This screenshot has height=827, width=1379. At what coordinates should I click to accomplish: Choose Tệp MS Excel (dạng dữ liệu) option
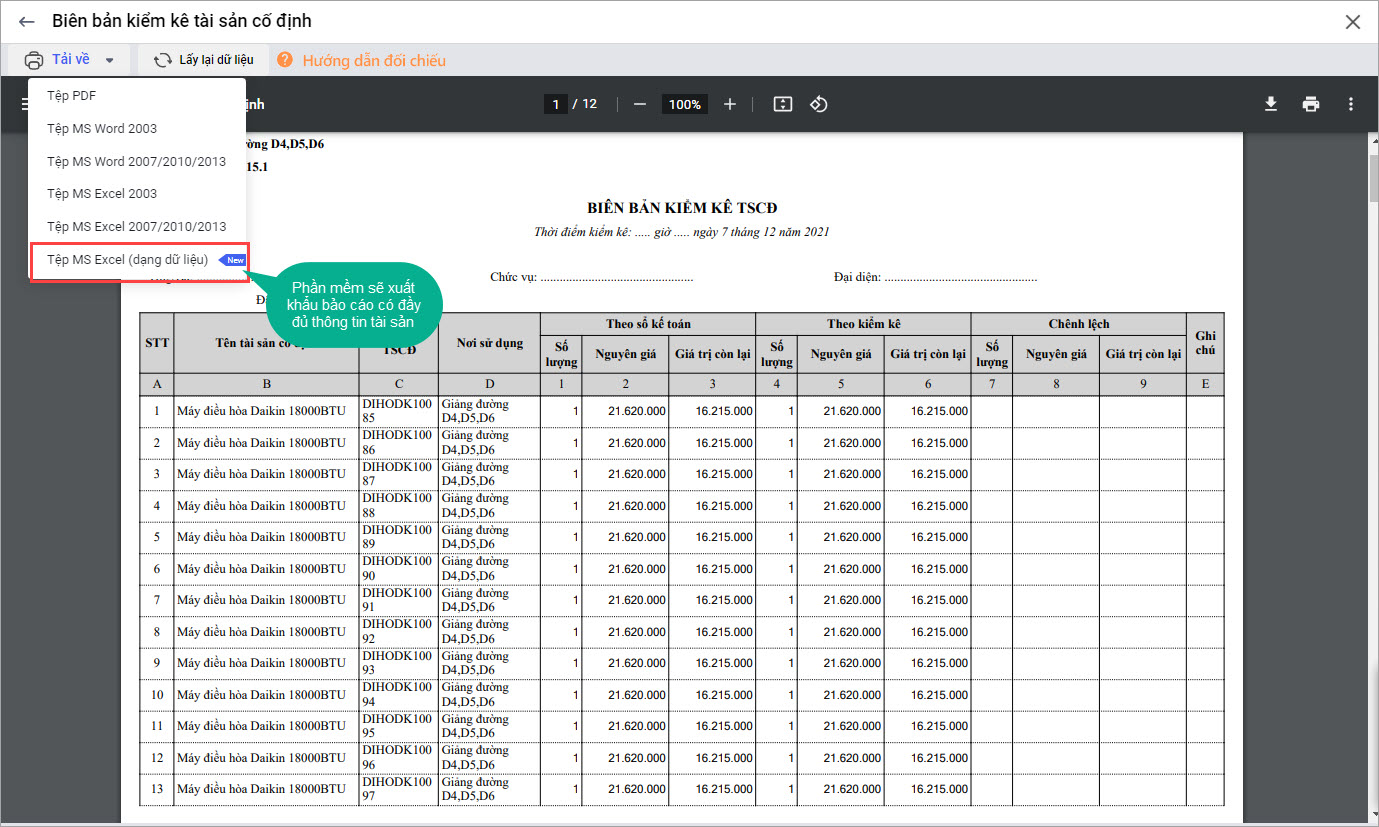127,260
